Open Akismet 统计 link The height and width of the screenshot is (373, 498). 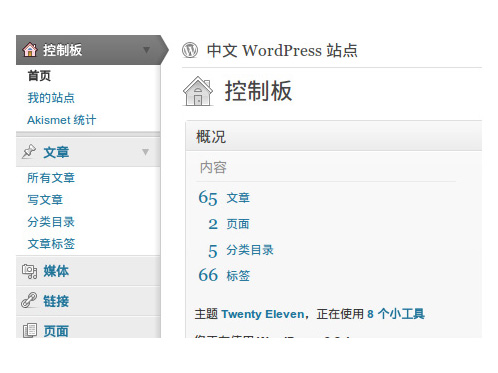click(62, 120)
